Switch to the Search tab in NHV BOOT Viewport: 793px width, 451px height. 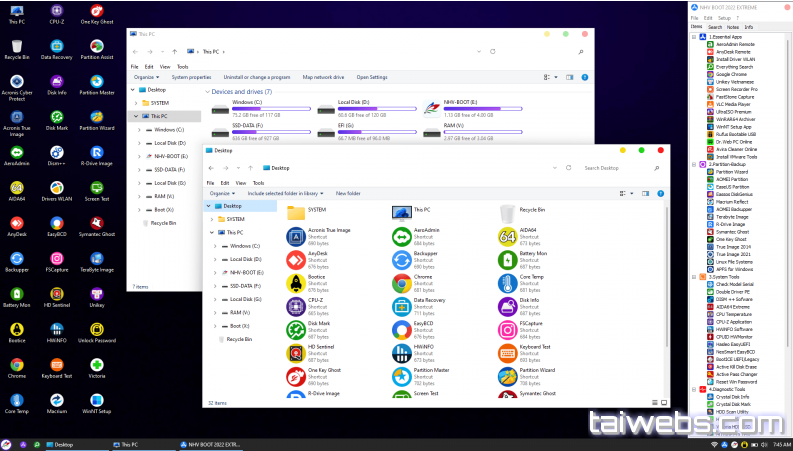point(715,27)
